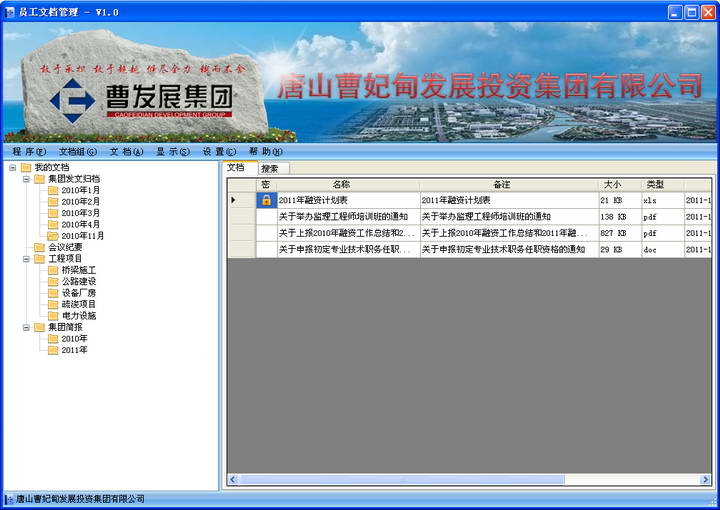Click the 我的文档 root folder icon

(x=26, y=167)
